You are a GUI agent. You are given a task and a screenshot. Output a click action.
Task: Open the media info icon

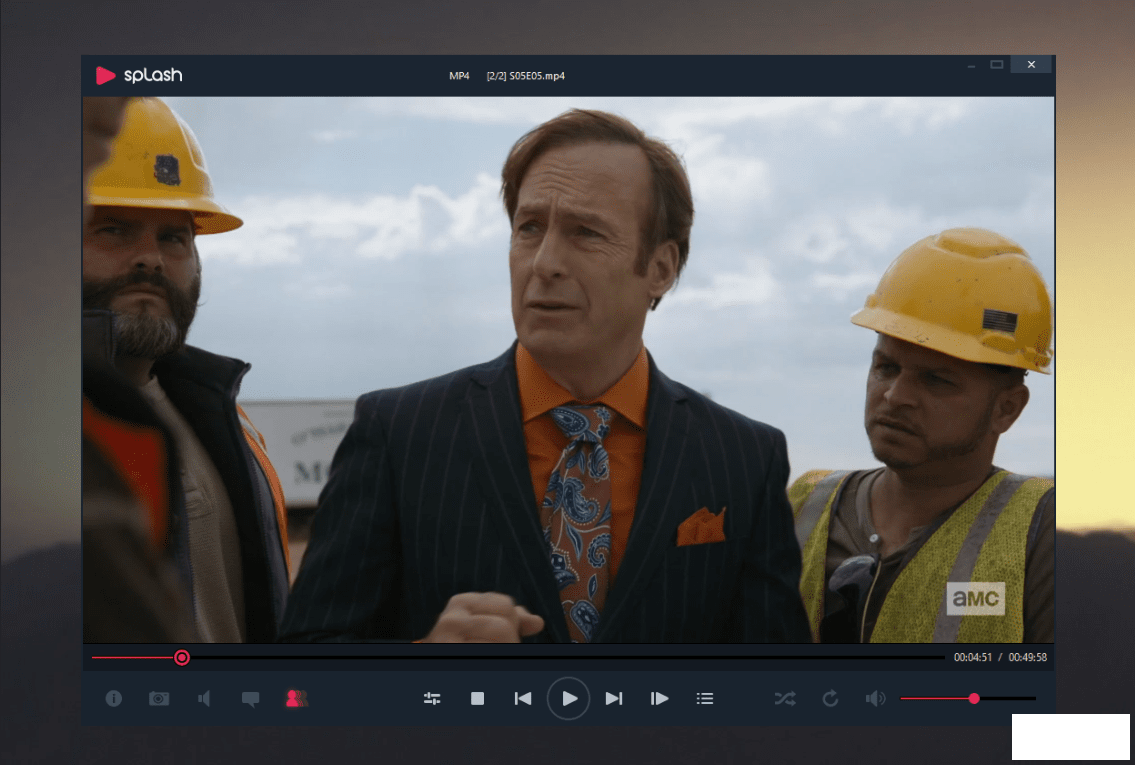click(x=114, y=698)
